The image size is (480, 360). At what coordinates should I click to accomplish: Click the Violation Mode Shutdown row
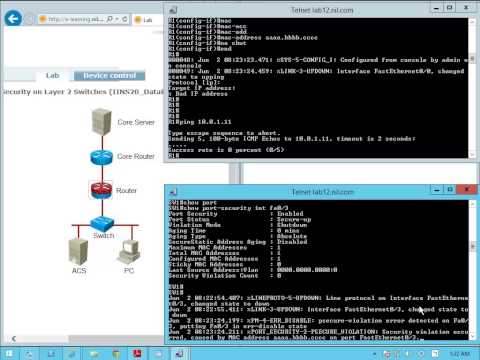click(x=238, y=225)
